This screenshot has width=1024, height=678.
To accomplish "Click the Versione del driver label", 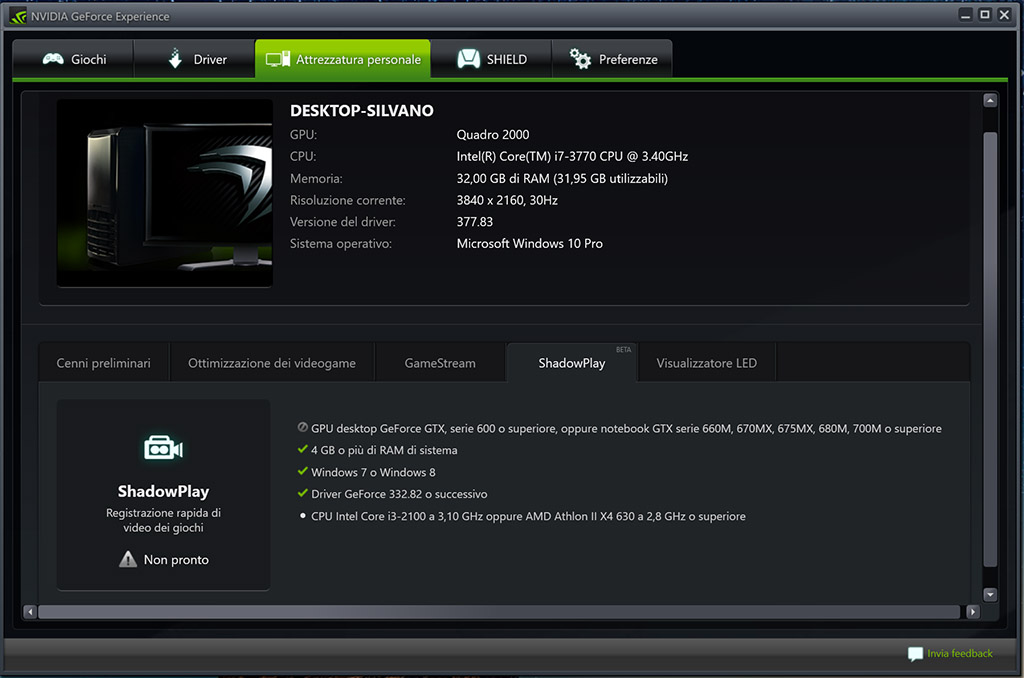I will 343,221.
